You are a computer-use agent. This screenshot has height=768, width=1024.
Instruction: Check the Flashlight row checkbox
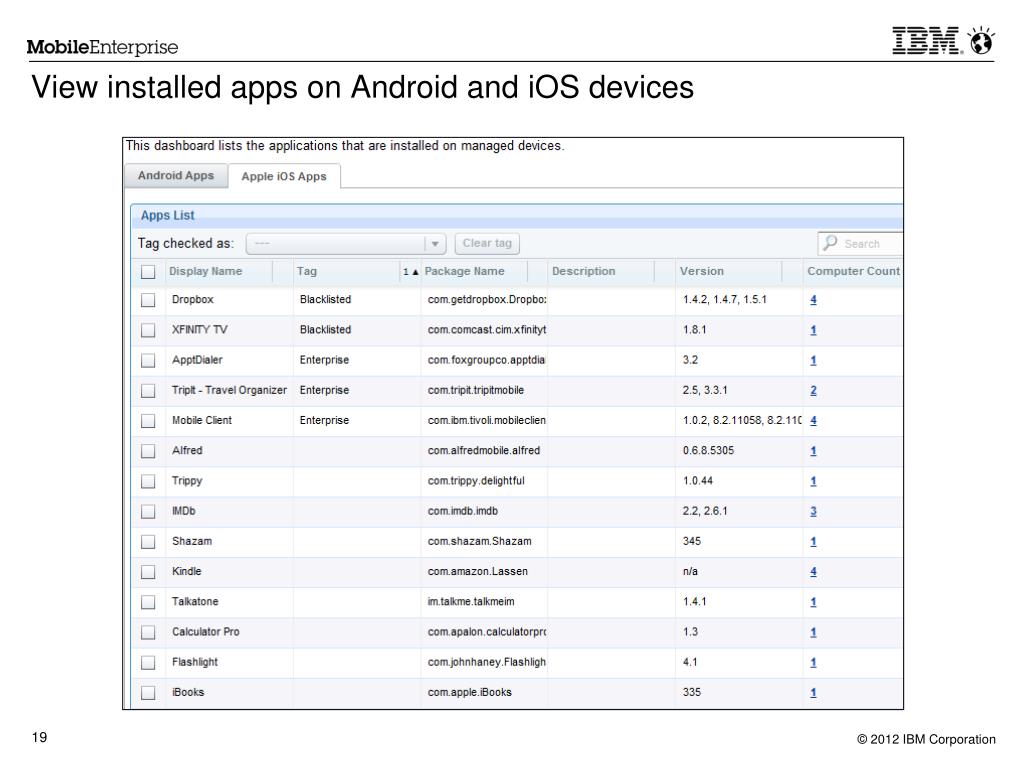pyautogui.click(x=148, y=663)
